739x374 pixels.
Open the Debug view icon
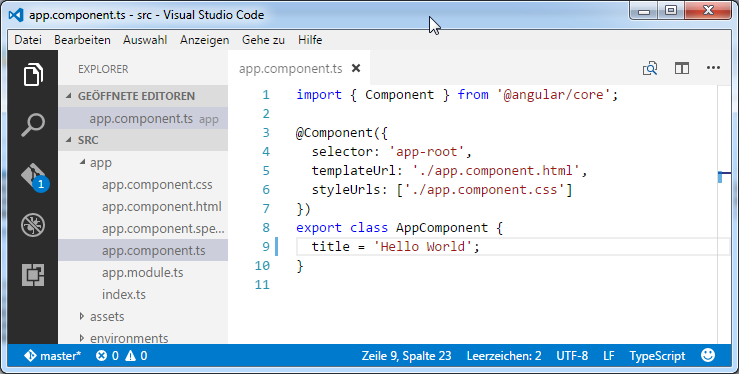click(33, 225)
